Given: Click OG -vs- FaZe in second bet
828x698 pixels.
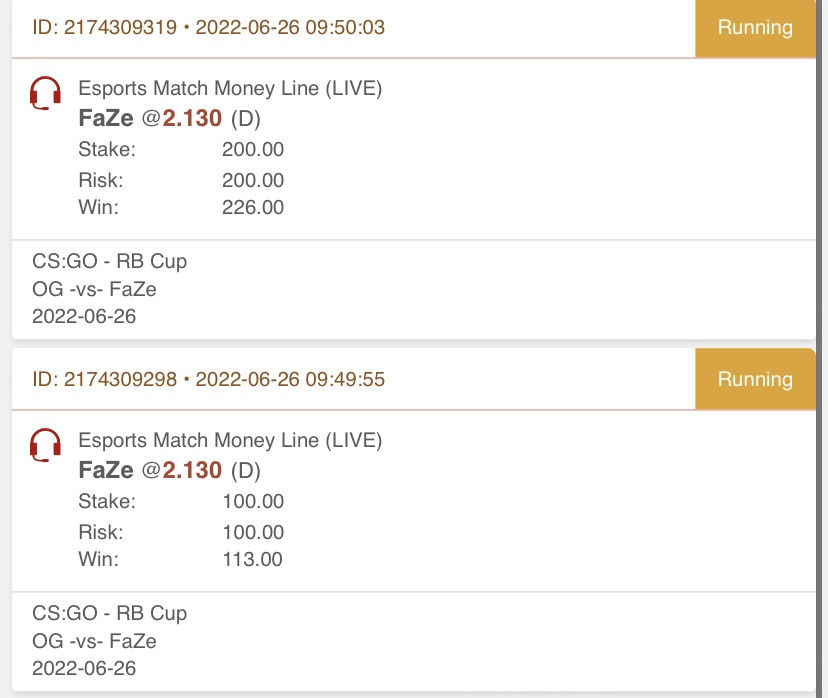Looking at the screenshot, I should pyautogui.click(x=95, y=642).
